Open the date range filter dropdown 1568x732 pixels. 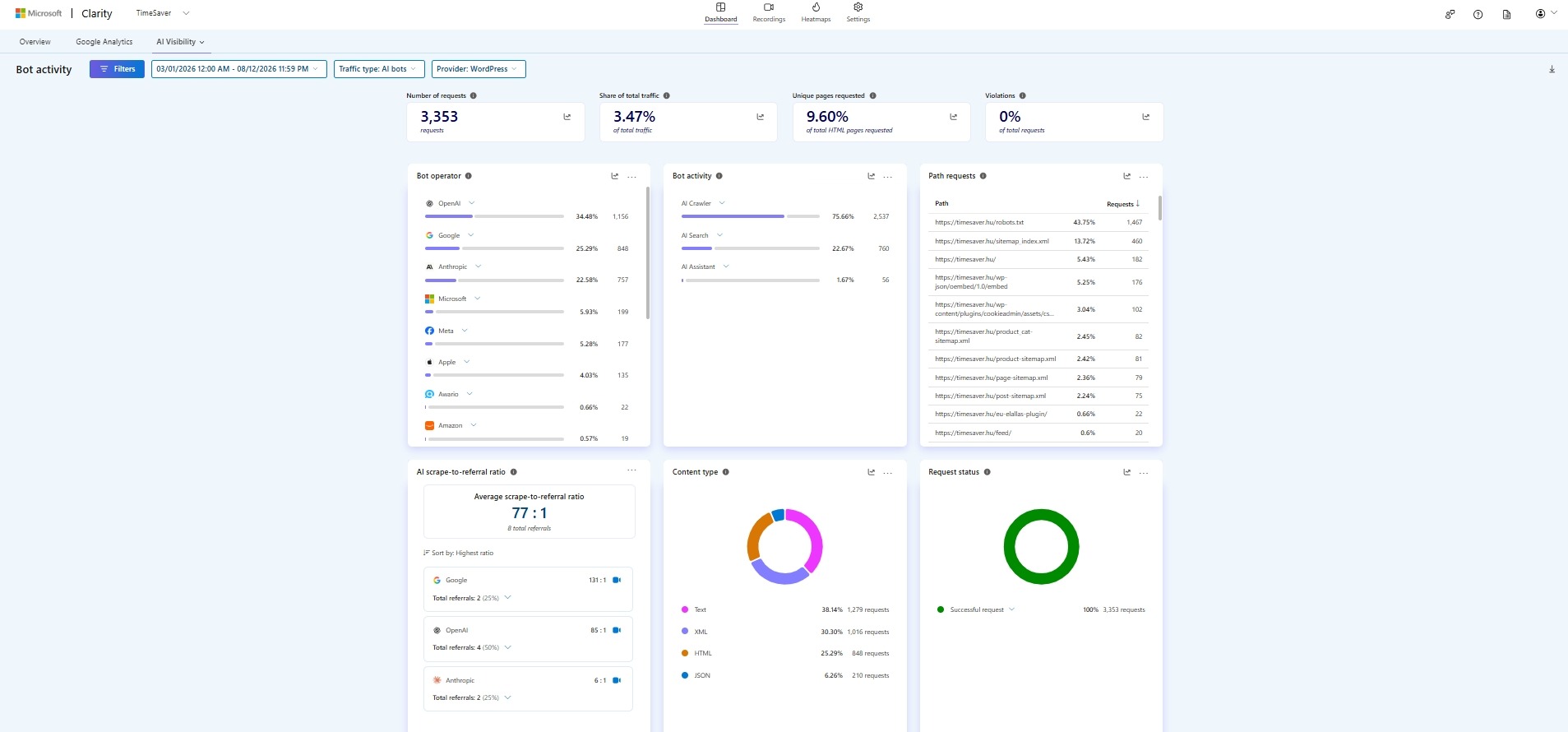[238, 69]
